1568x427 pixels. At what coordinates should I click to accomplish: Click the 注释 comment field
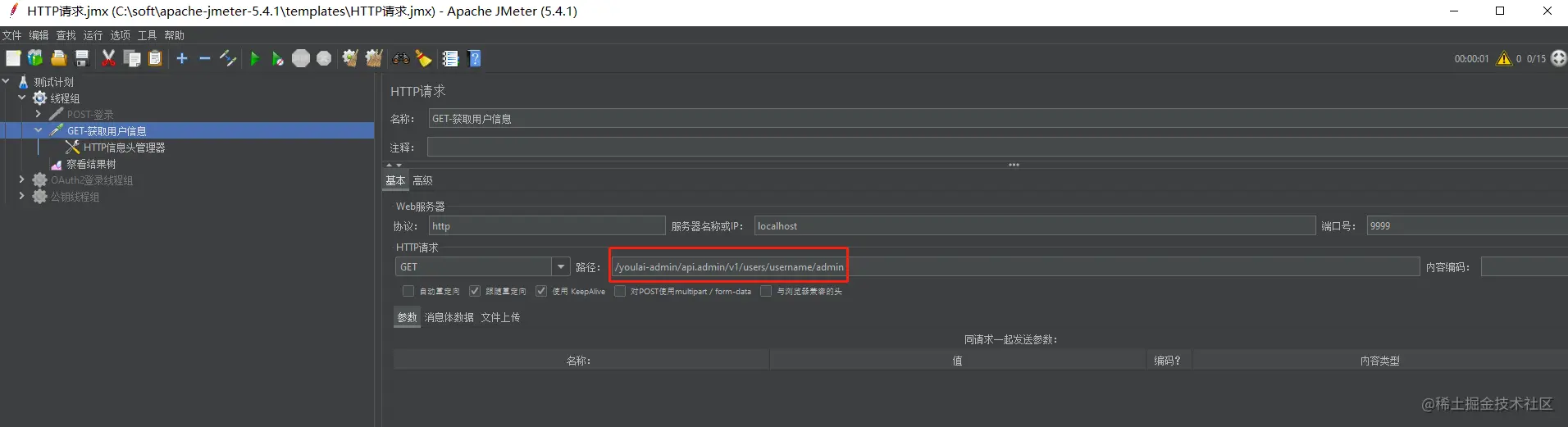[997, 148]
